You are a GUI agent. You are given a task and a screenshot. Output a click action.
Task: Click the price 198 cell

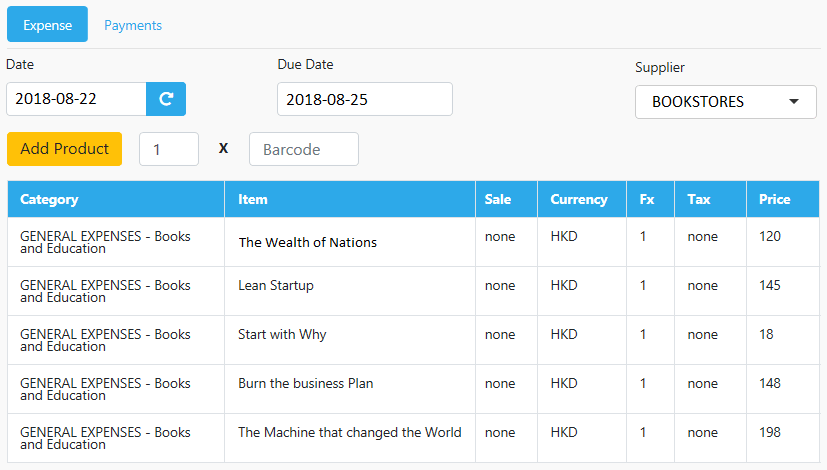[x=783, y=438]
